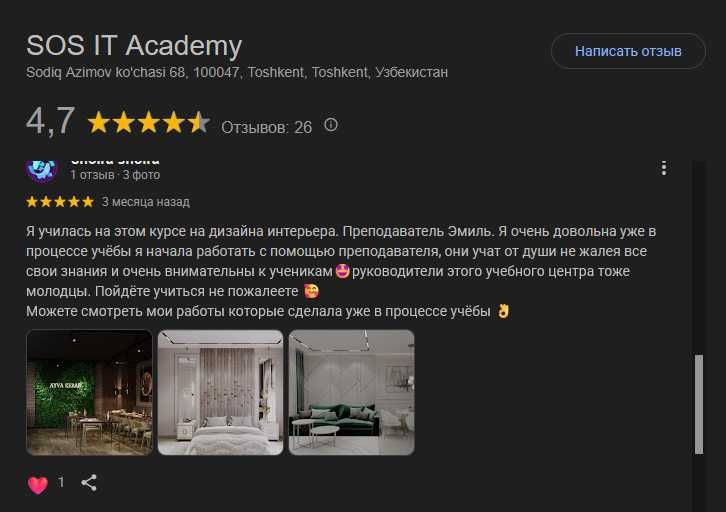Open the info icon beside Отзывов: 26
The width and height of the screenshot is (726, 512).
pos(331,125)
